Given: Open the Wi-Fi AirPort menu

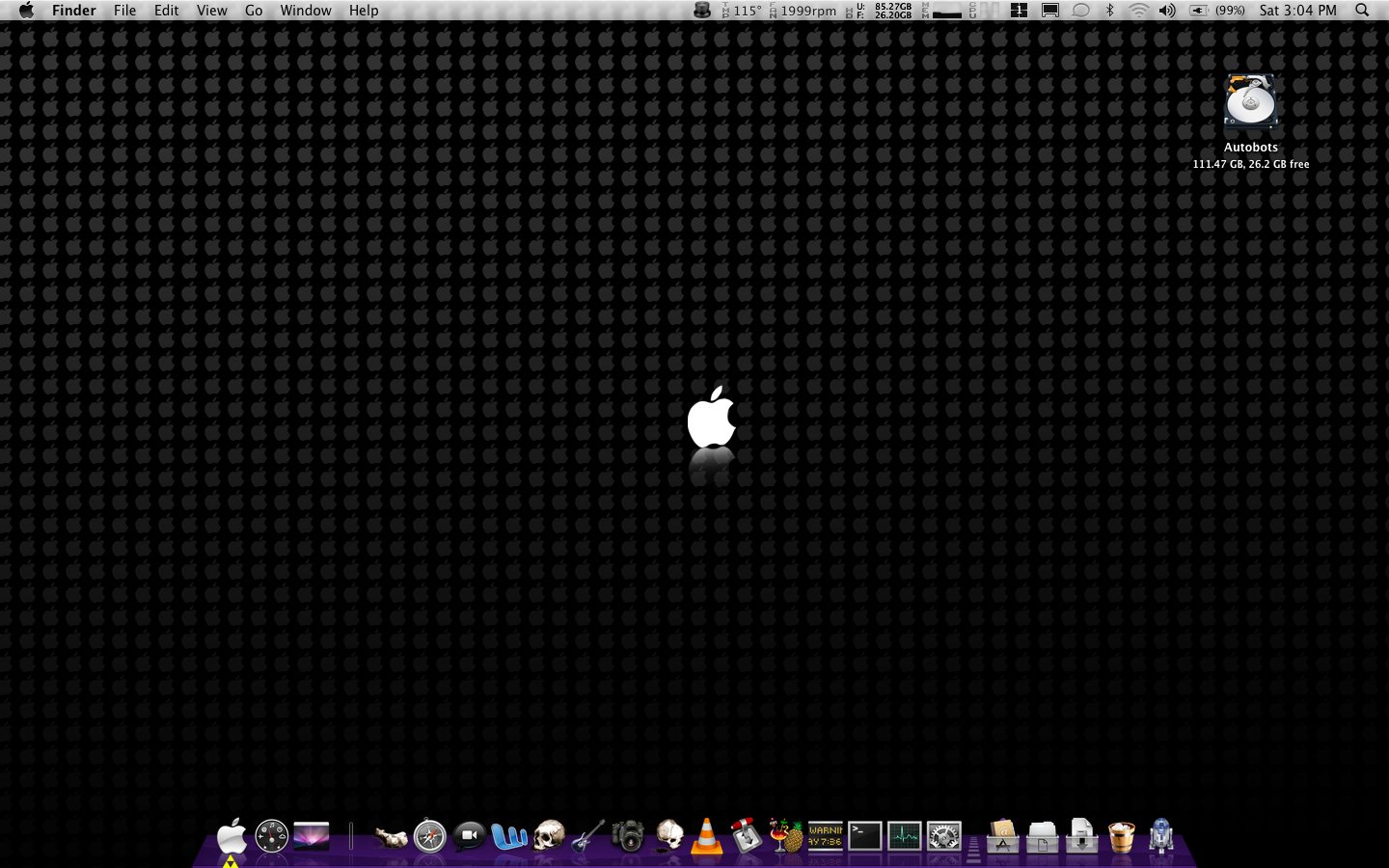Looking at the screenshot, I should tap(1138, 11).
